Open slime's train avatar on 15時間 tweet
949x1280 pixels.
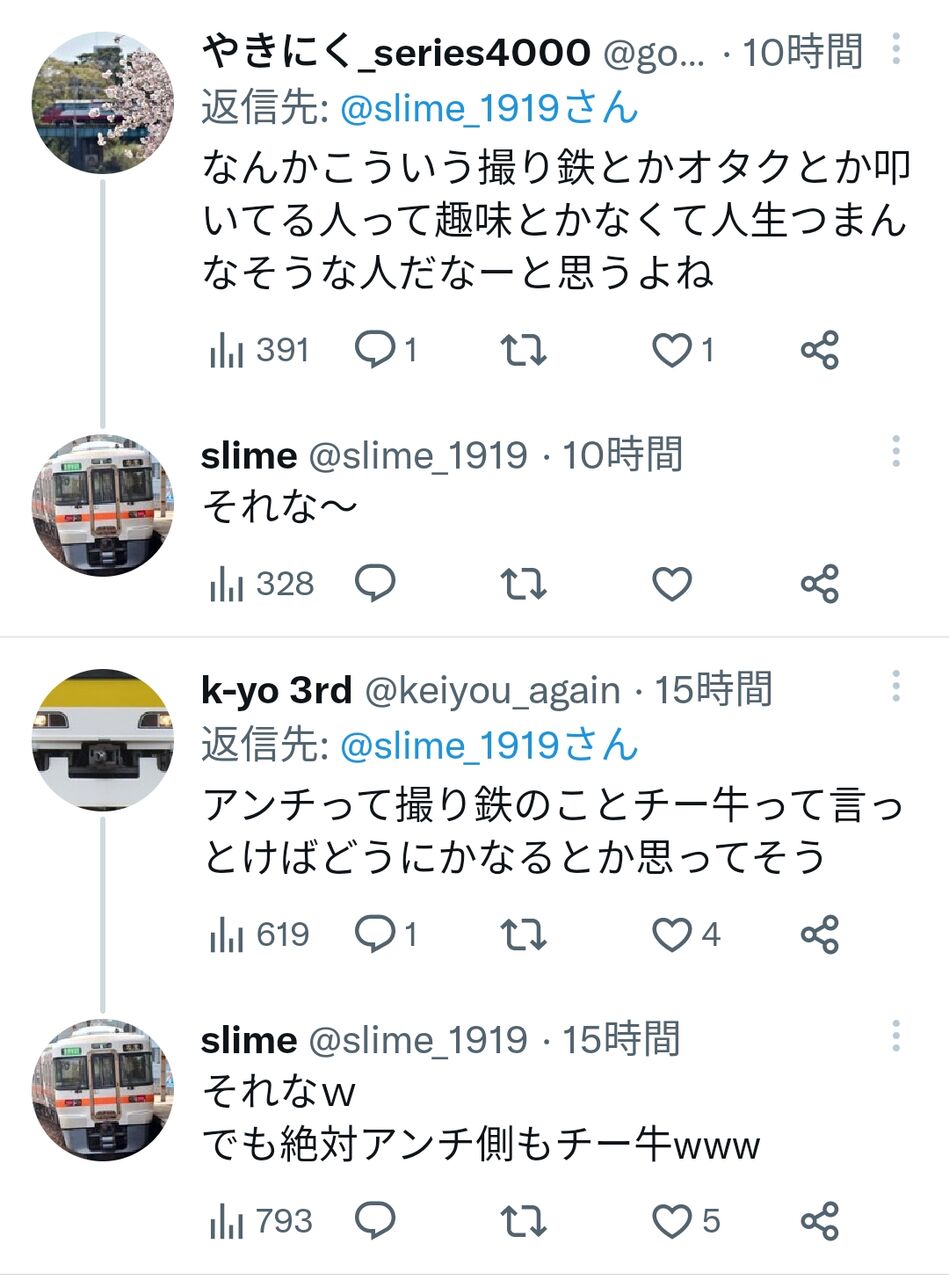click(103, 1091)
